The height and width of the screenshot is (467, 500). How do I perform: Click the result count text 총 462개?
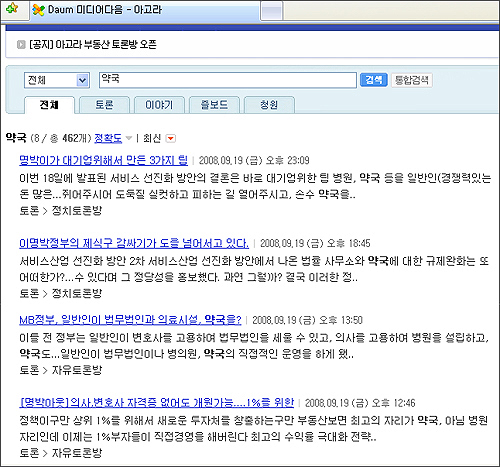tap(69, 138)
